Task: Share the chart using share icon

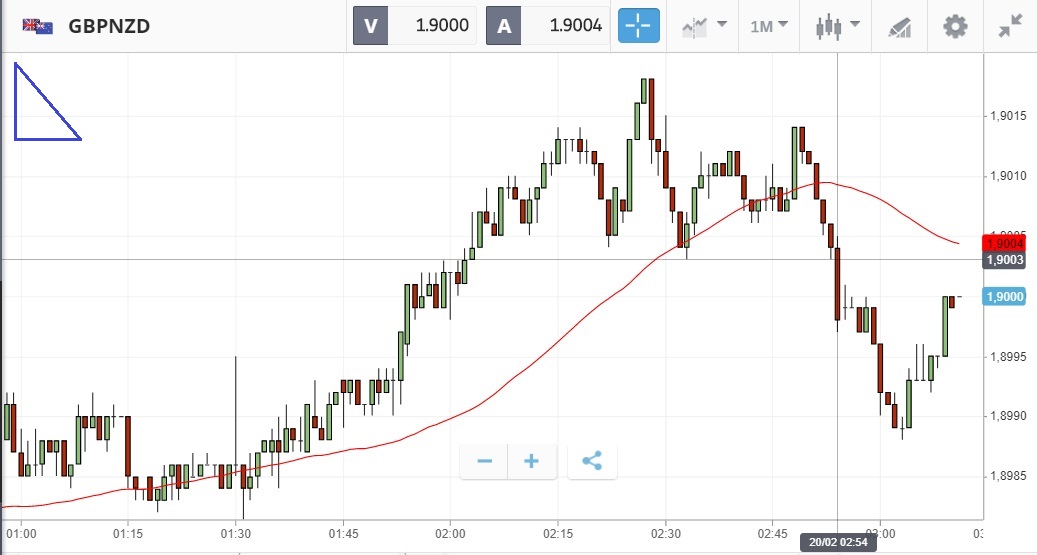Action: point(592,461)
